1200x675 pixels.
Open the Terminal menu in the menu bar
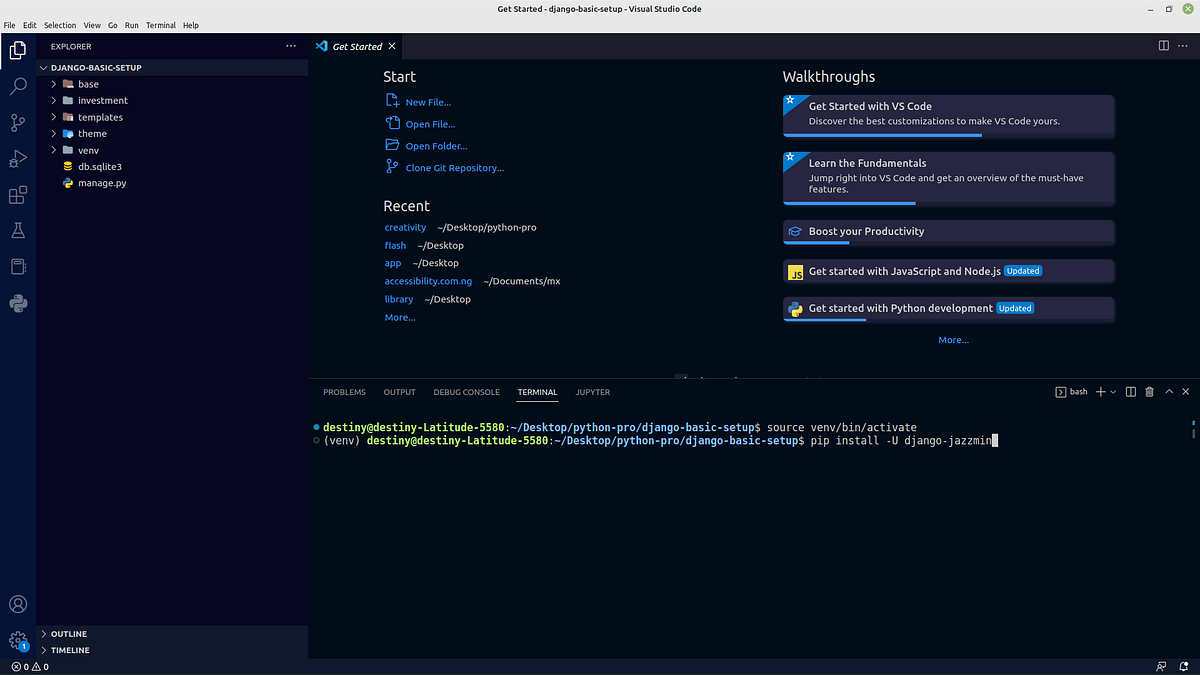[x=161, y=25]
